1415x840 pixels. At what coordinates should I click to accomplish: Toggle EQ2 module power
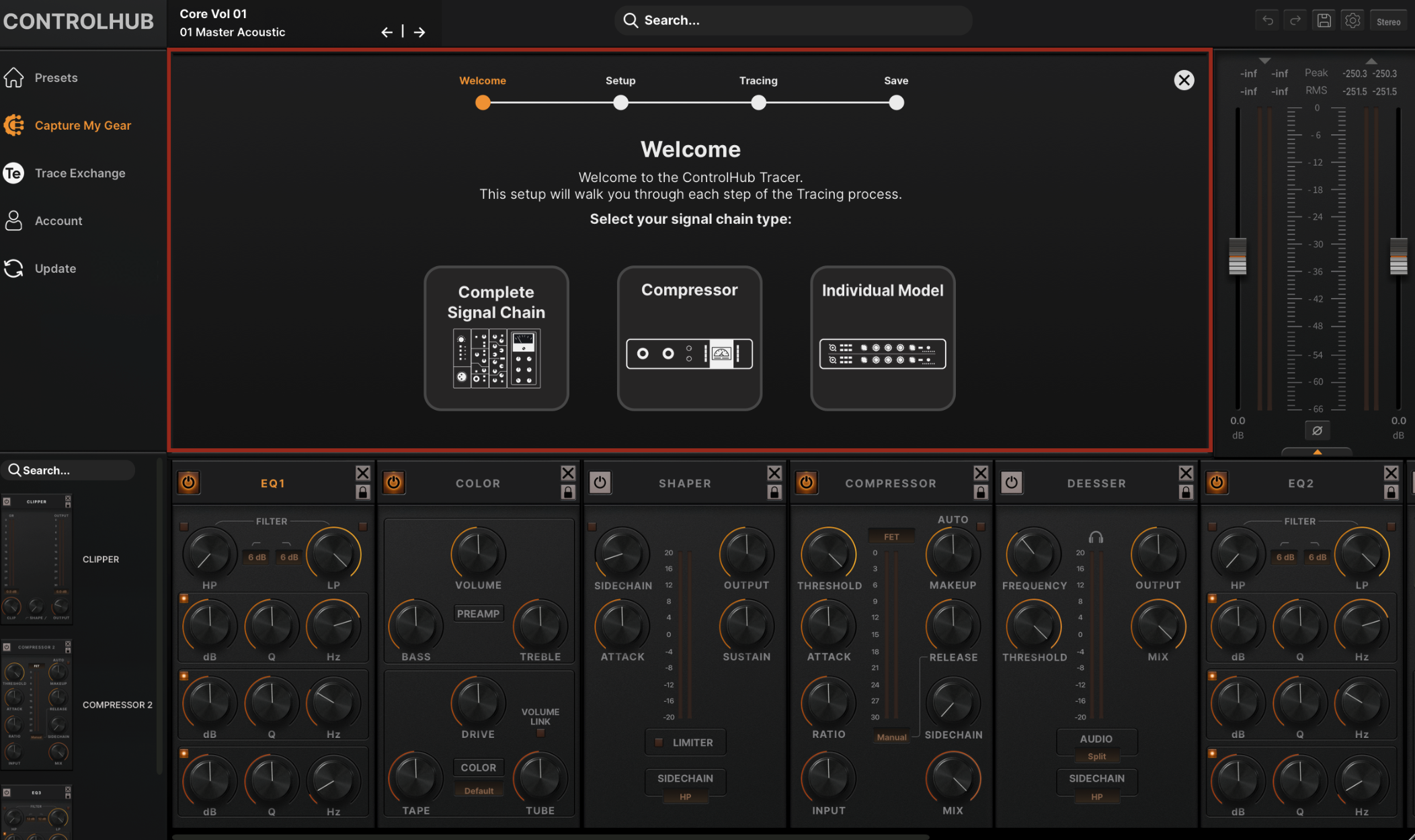(1217, 482)
